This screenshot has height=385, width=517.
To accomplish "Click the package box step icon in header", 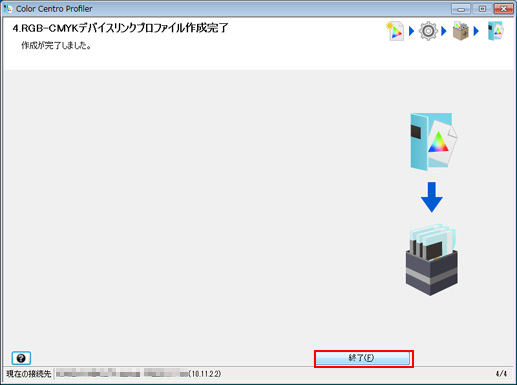I will (x=461, y=31).
